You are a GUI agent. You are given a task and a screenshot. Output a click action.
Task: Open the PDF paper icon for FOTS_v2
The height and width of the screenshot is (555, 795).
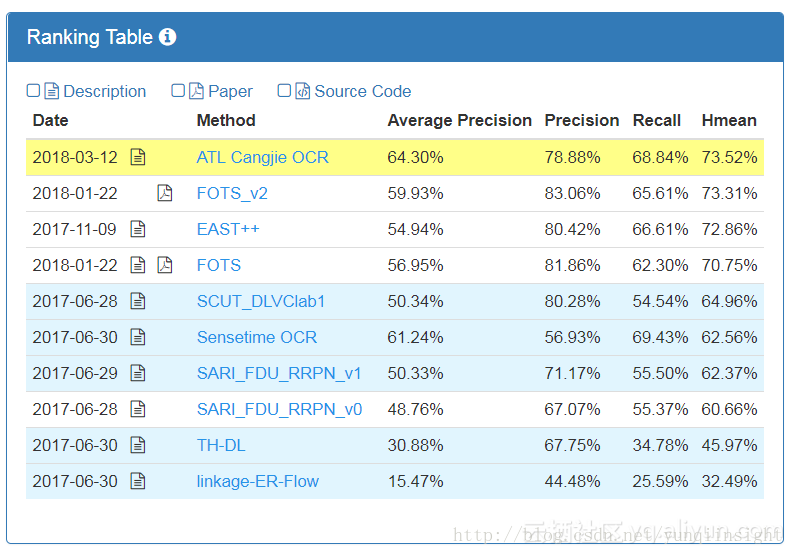tap(165, 193)
